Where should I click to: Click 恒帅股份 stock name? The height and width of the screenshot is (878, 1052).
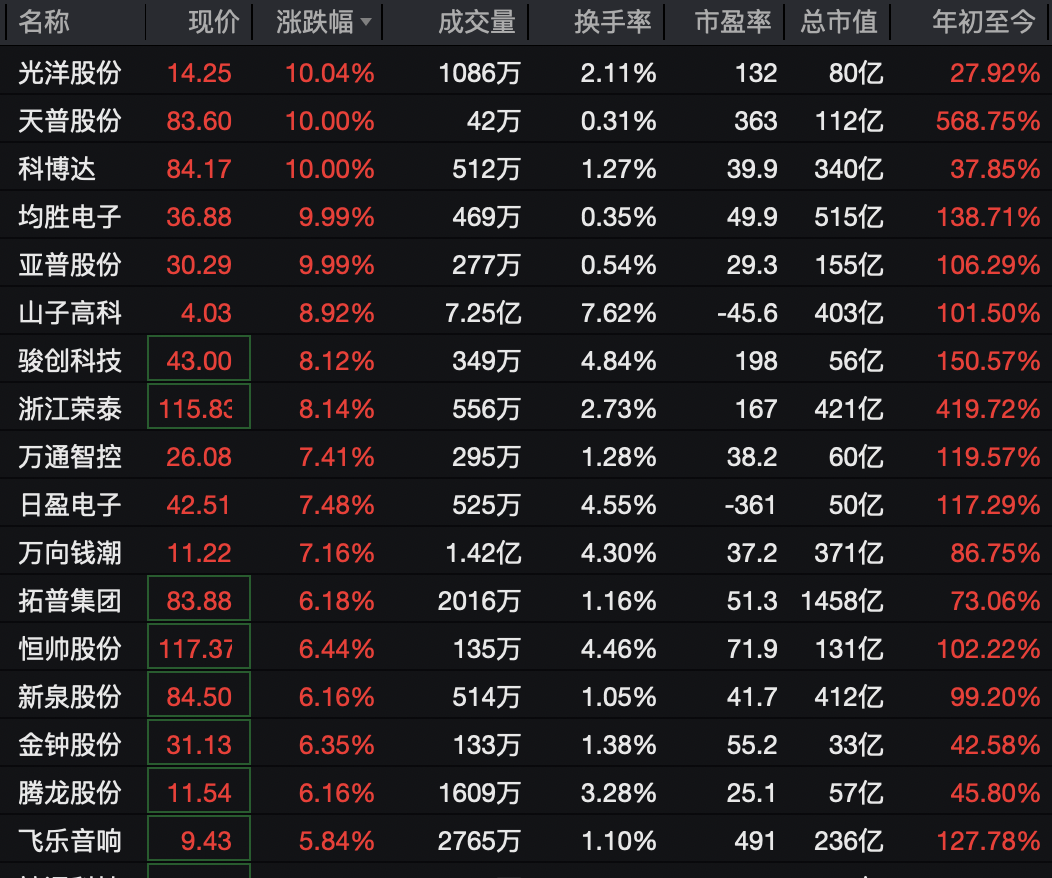tap(69, 649)
